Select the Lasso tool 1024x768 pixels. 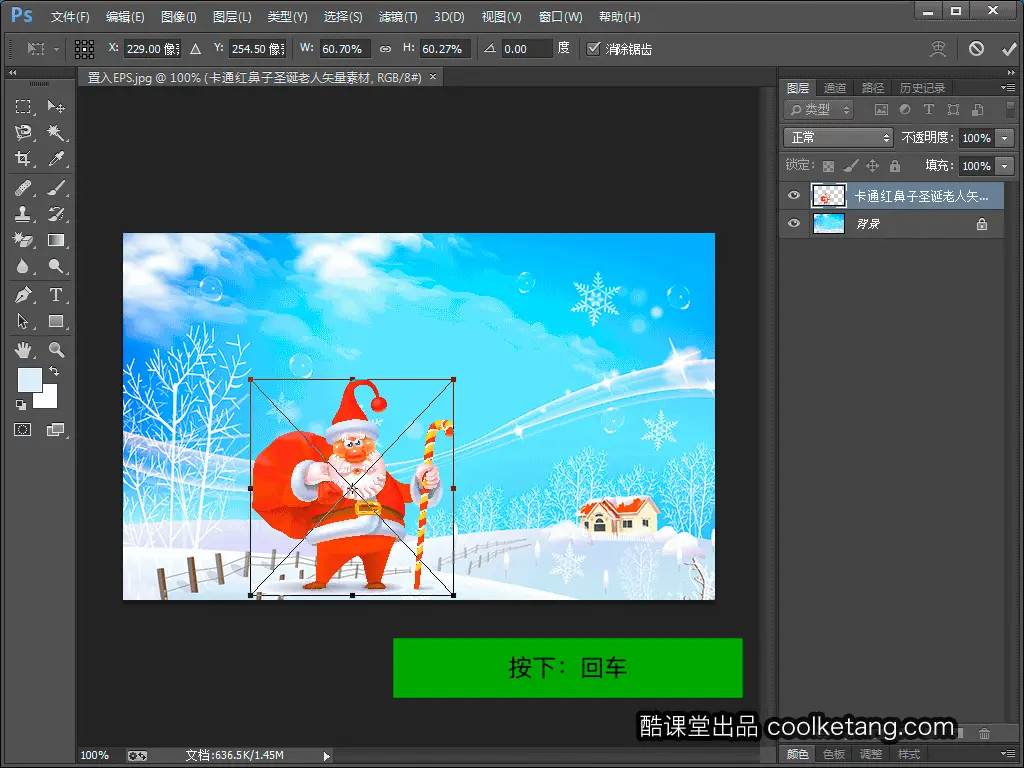[23, 133]
